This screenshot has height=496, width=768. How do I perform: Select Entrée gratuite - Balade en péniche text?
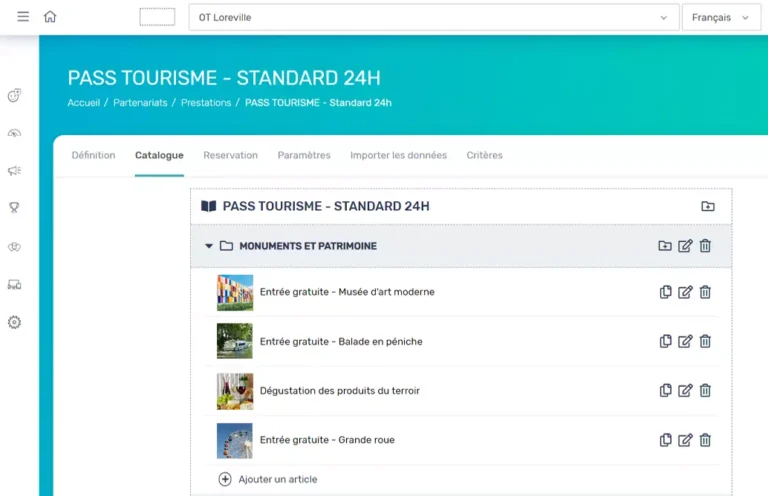[341, 341]
